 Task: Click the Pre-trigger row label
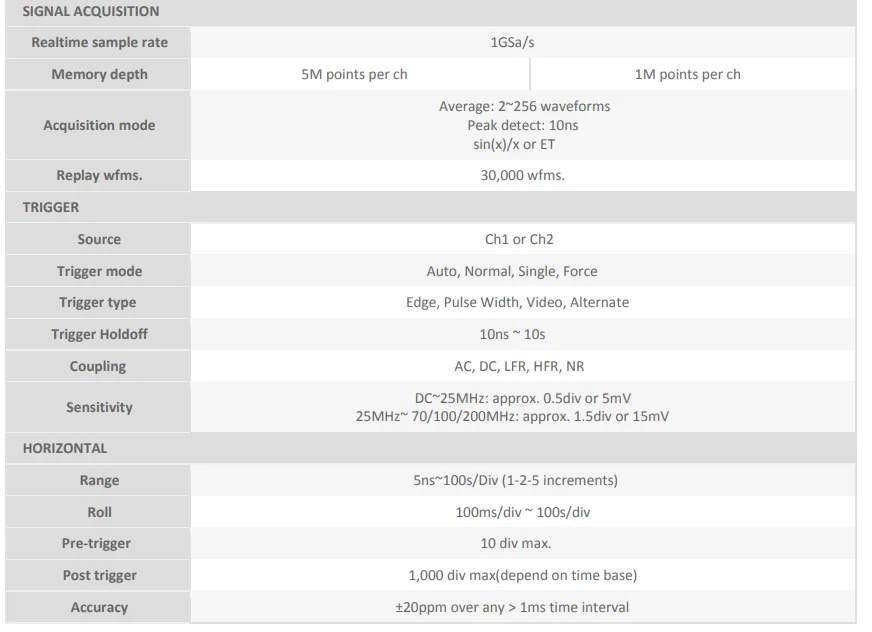tap(99, 543)
